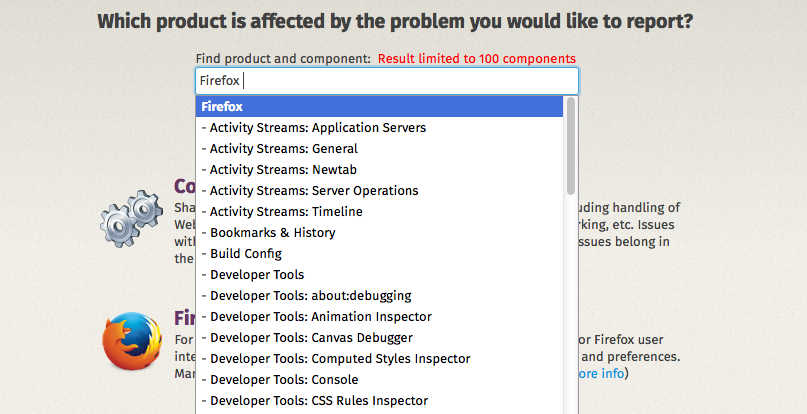807x414 pixels.
Task: Choose Activity Streams: Server Operations
Action: pos(379,191)
